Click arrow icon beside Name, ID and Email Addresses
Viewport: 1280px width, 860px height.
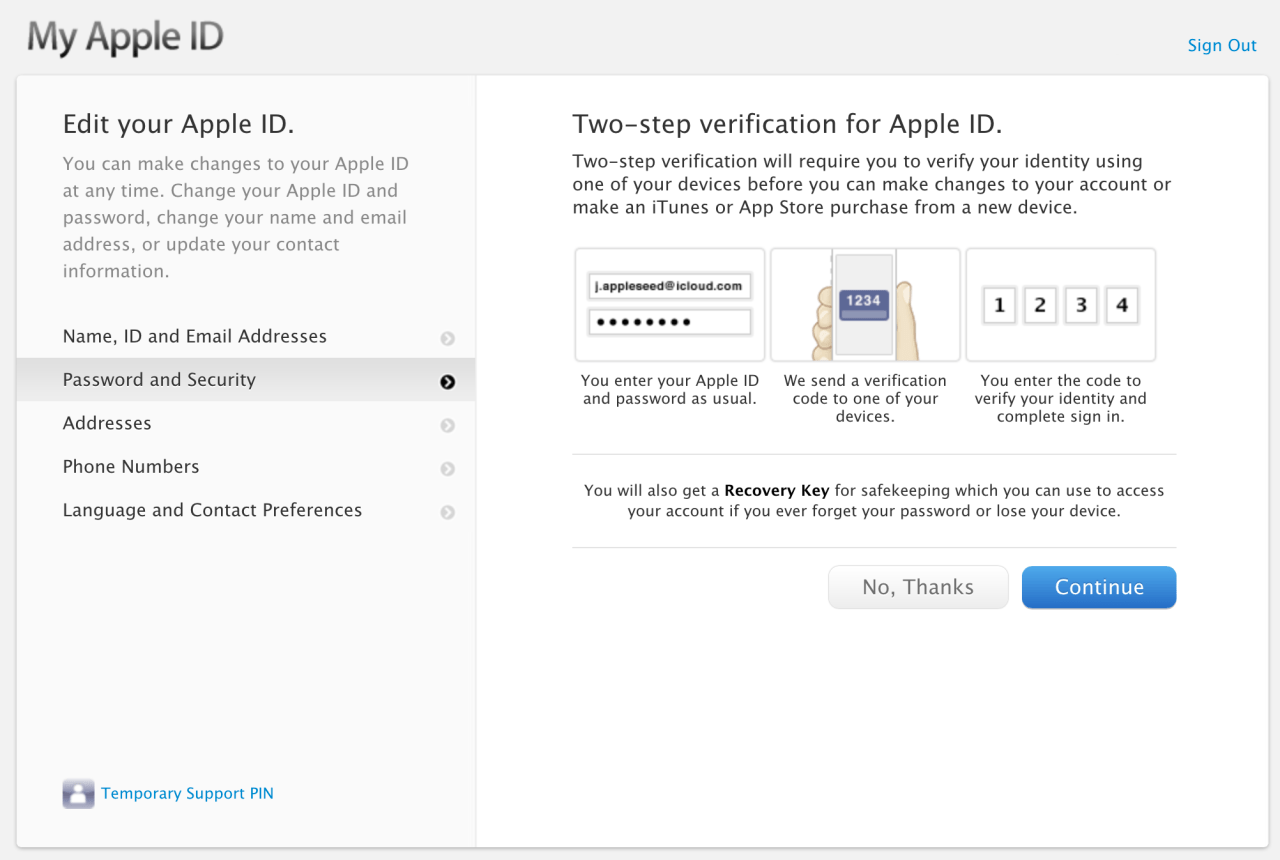tap(447, 339)
